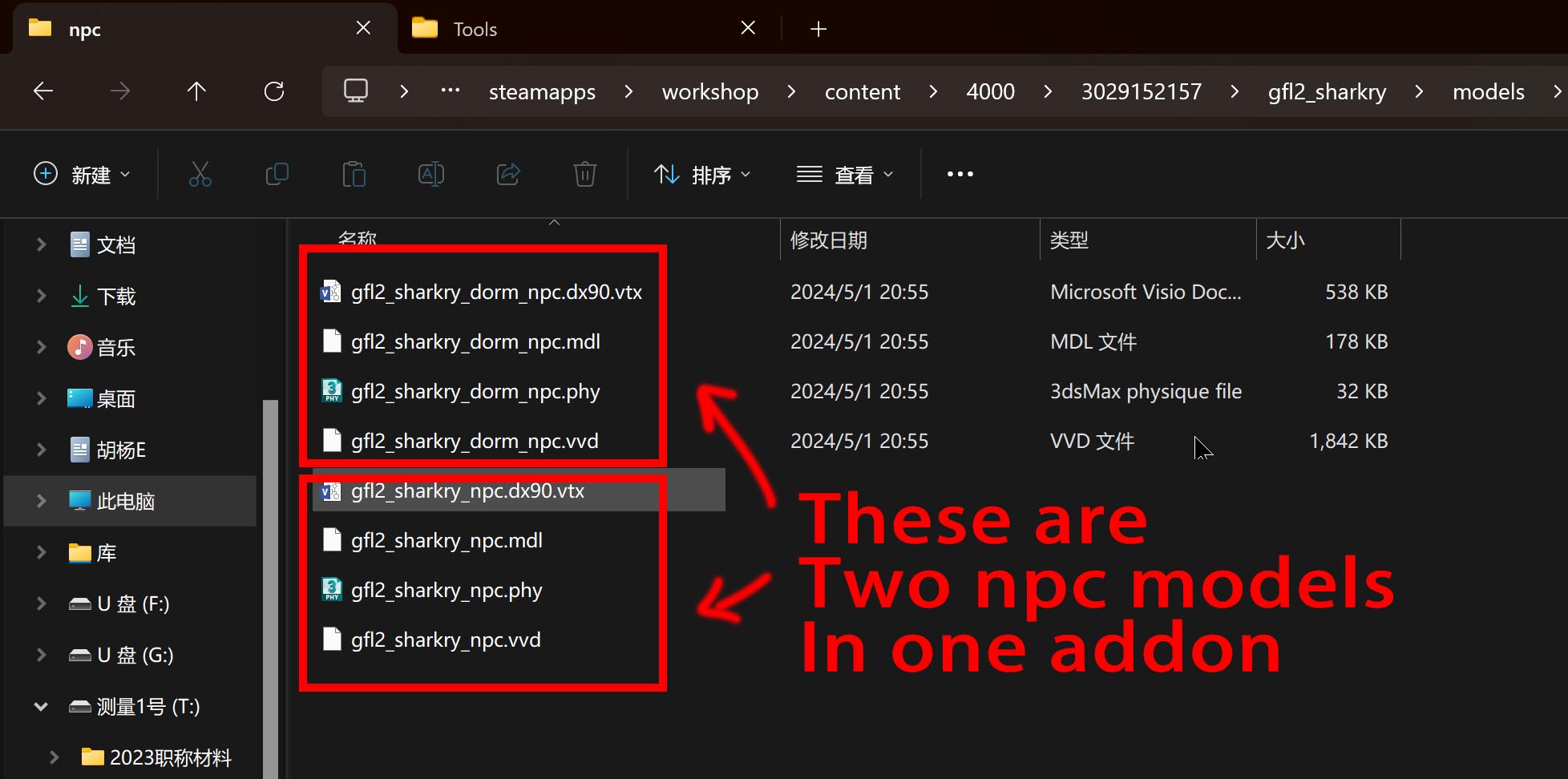The height and width of the screenshot is (779, 1568).
Task: Expand the chevron after content breadcrumb
Action: [933, 91]
